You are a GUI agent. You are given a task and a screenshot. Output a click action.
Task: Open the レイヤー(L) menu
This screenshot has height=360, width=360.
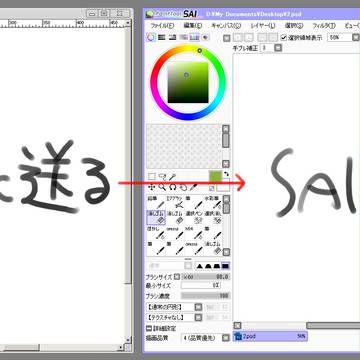click(263, 25)
